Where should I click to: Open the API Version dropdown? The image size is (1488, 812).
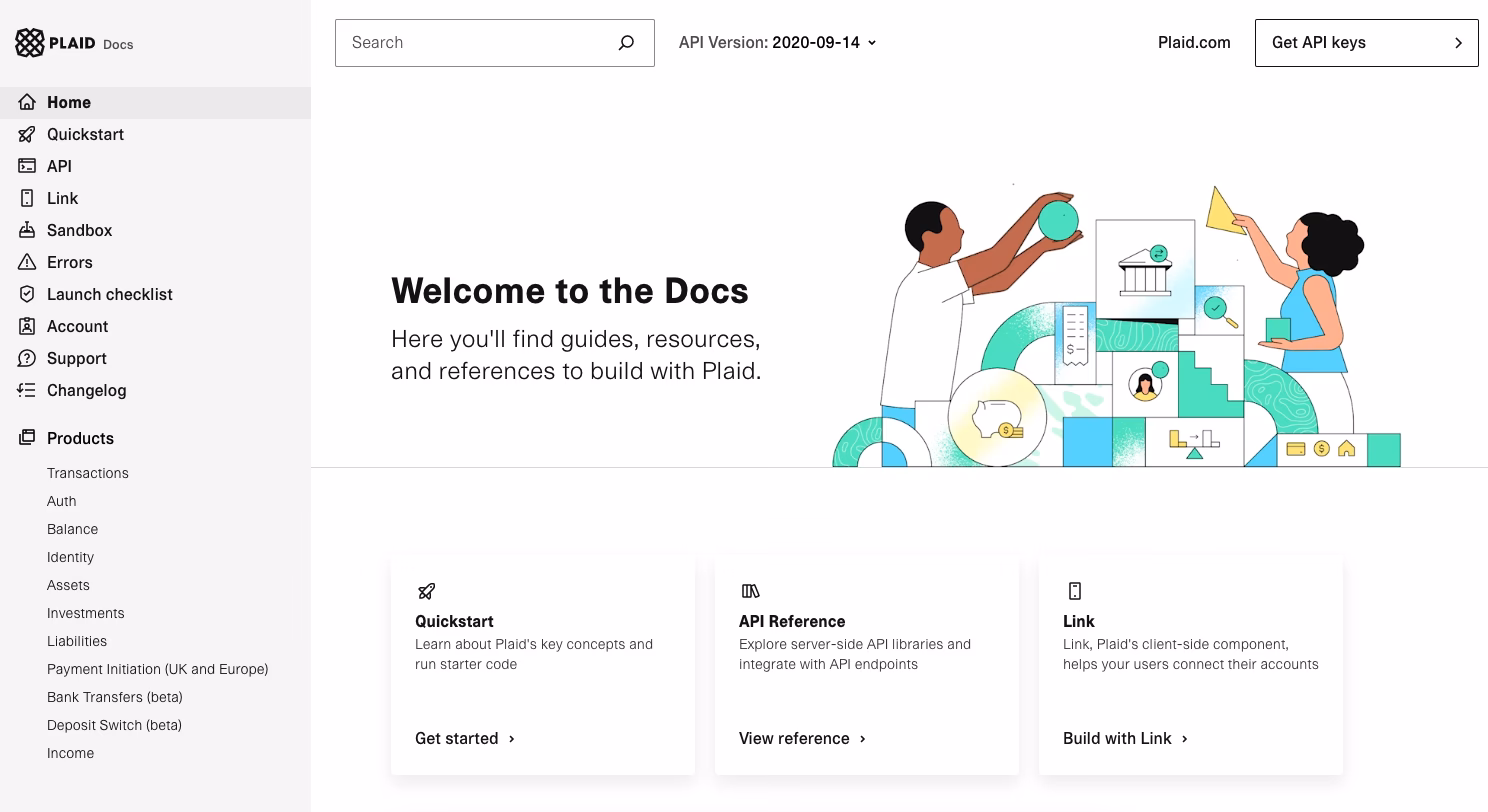coord(778,43)
